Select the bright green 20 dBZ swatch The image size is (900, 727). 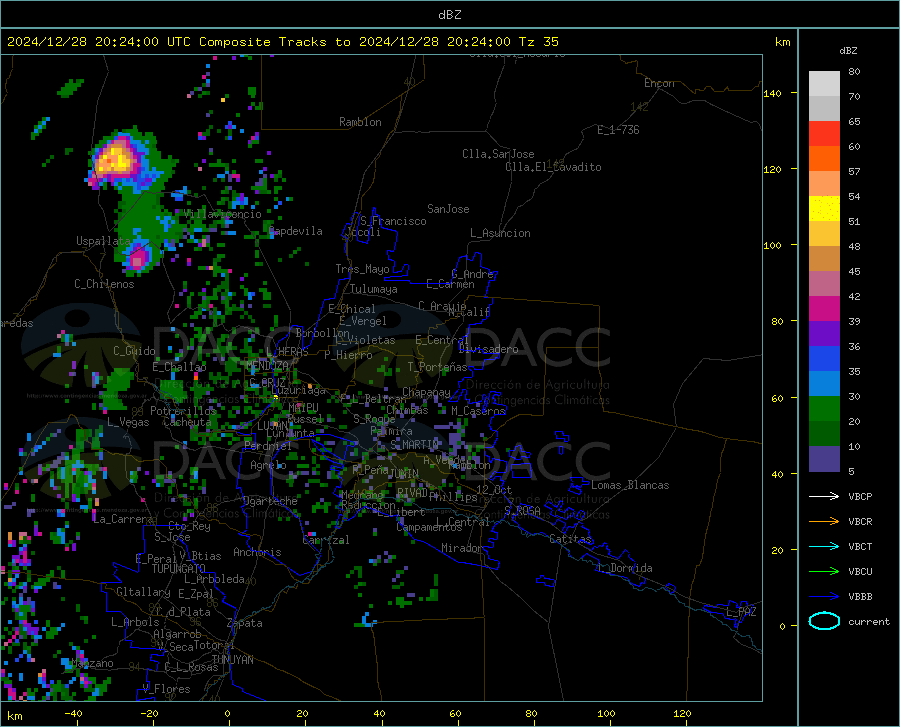click(x=824, y=409)
